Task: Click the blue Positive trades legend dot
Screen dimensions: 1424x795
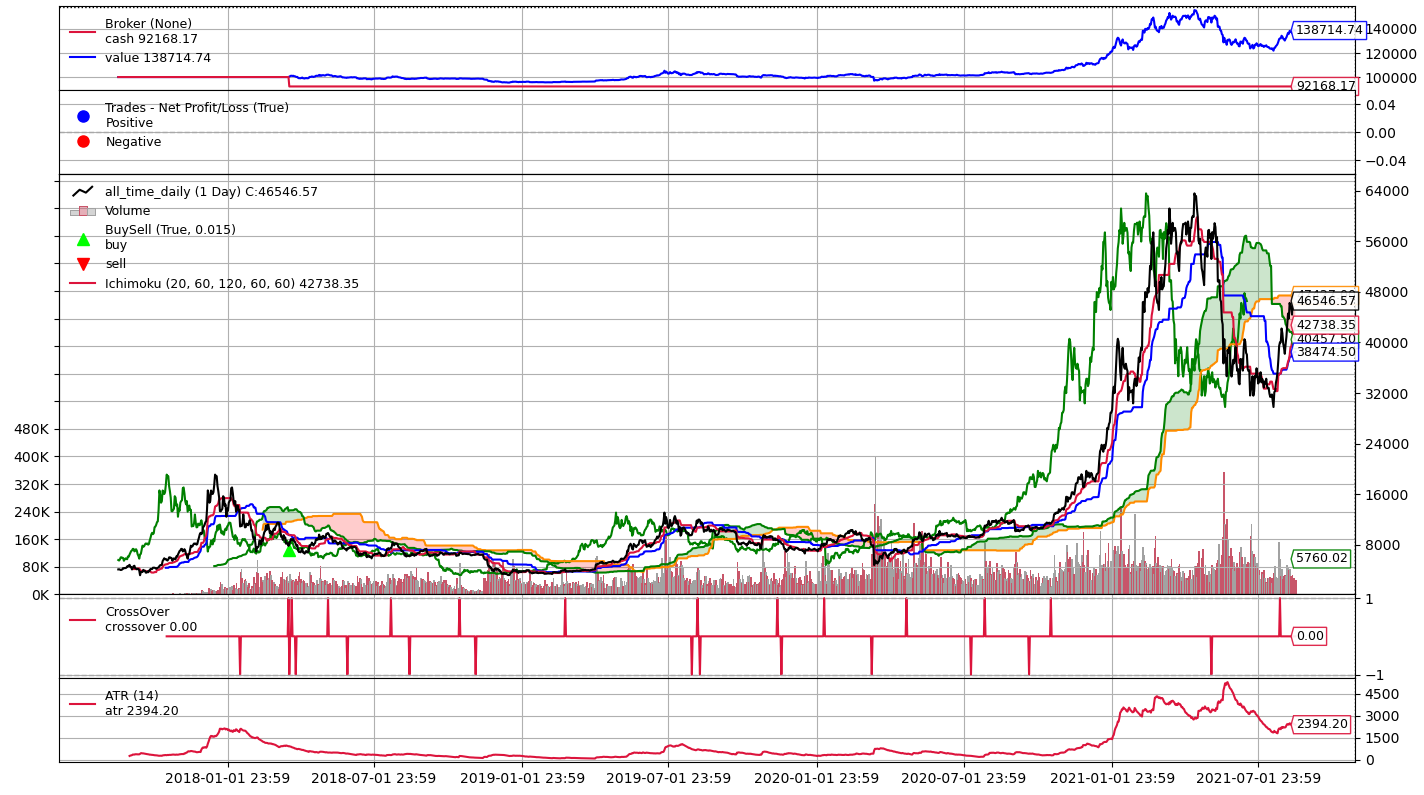Action: 83,116
